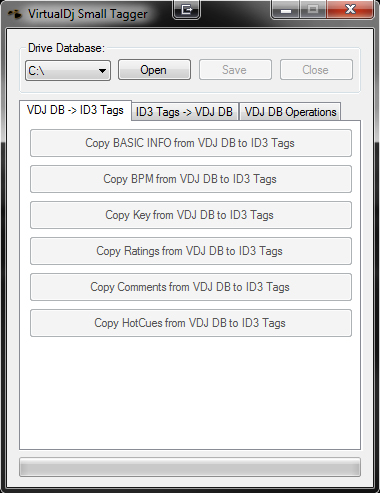Select the C:\ drive combo box
Viewport: 380px width, 493px height.
(68, 70)
